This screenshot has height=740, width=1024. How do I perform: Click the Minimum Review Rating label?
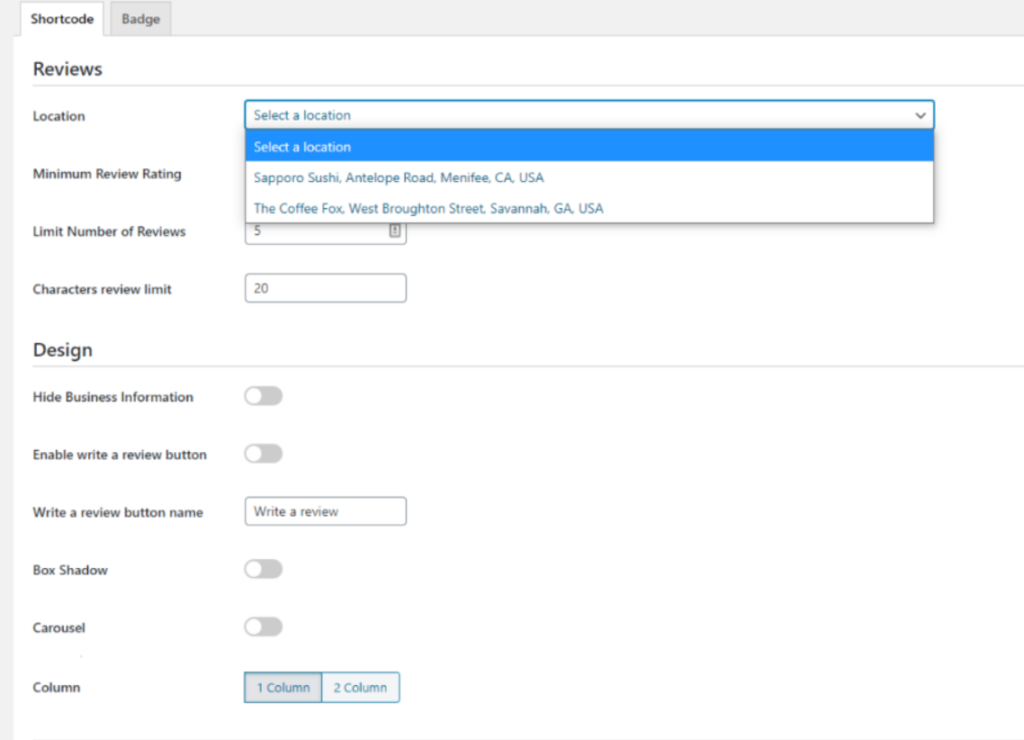click(107, 174)
